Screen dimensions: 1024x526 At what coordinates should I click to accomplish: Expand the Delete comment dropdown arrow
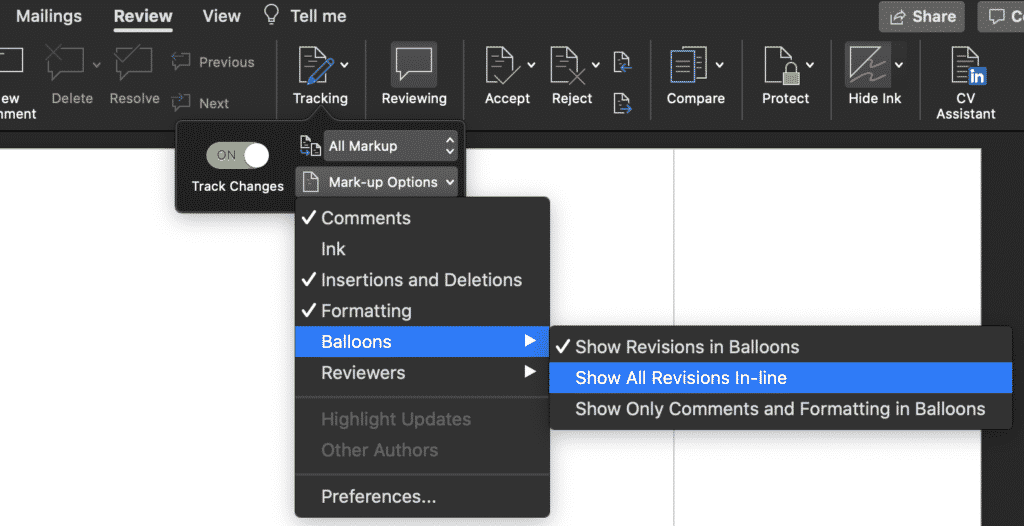(97, 64)
